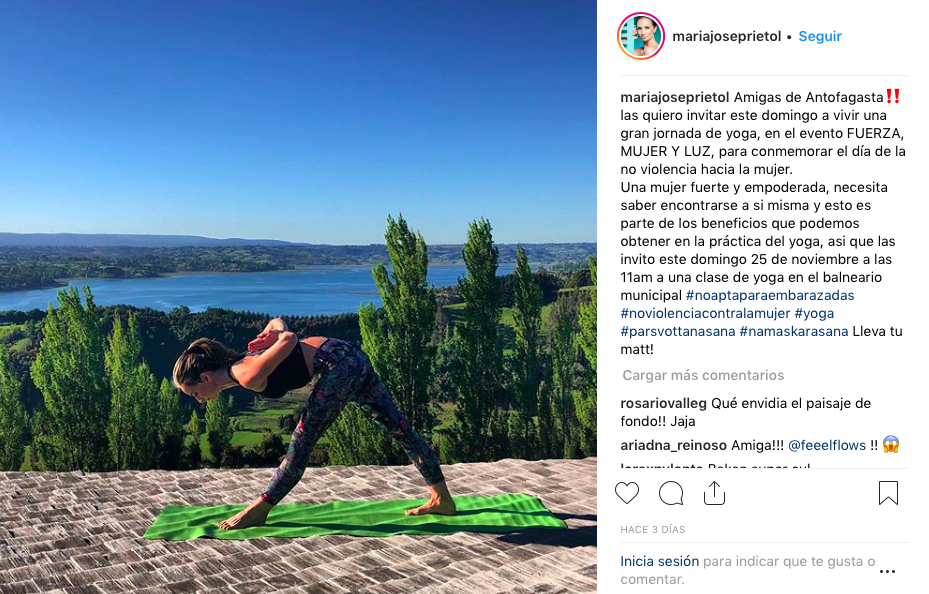The height and width of the screenshot is (594, 929).
Task: Share the post using the upload arrow icon
Action: (x=714, y=493)
